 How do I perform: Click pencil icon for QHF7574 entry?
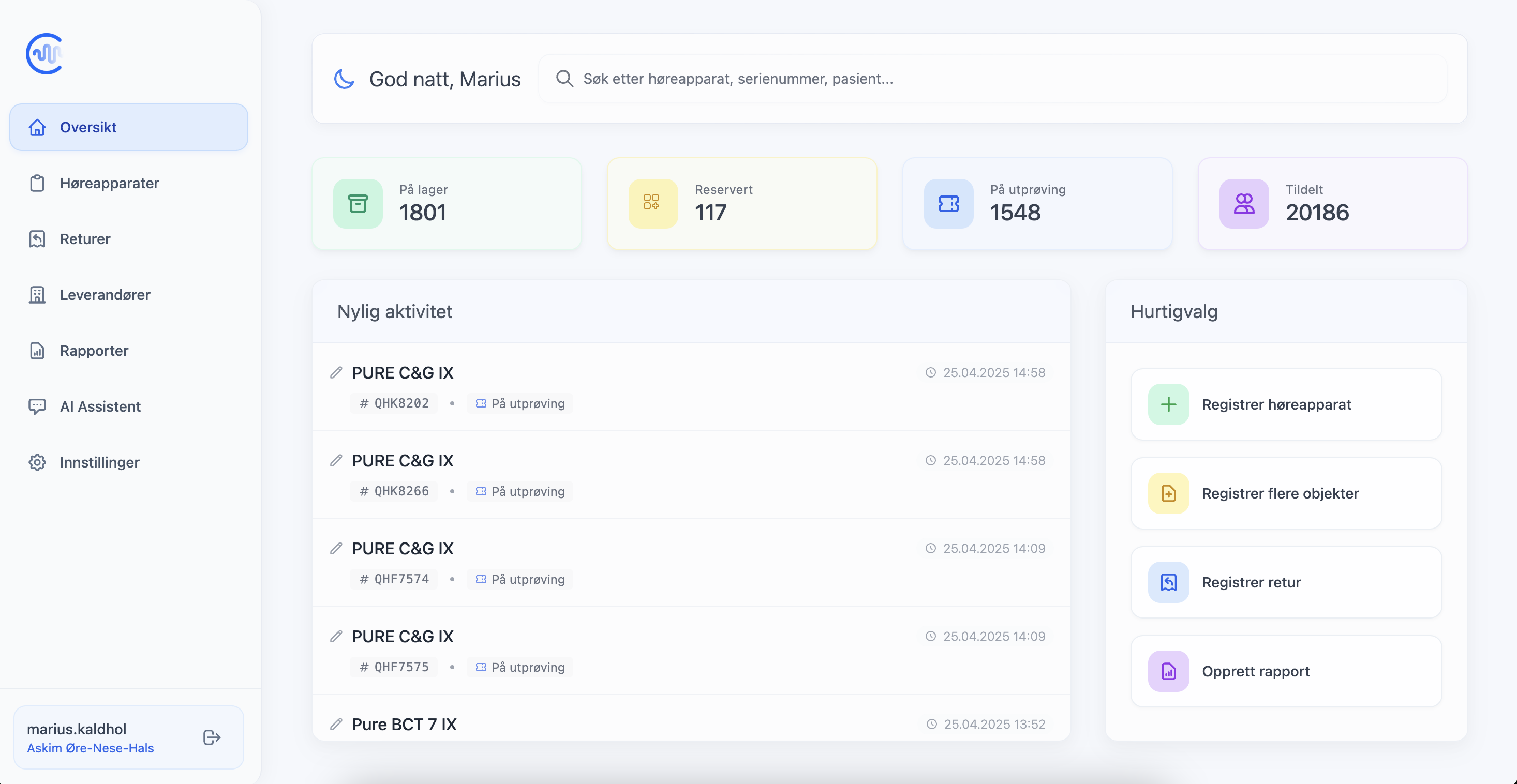(x=336, y=549)
